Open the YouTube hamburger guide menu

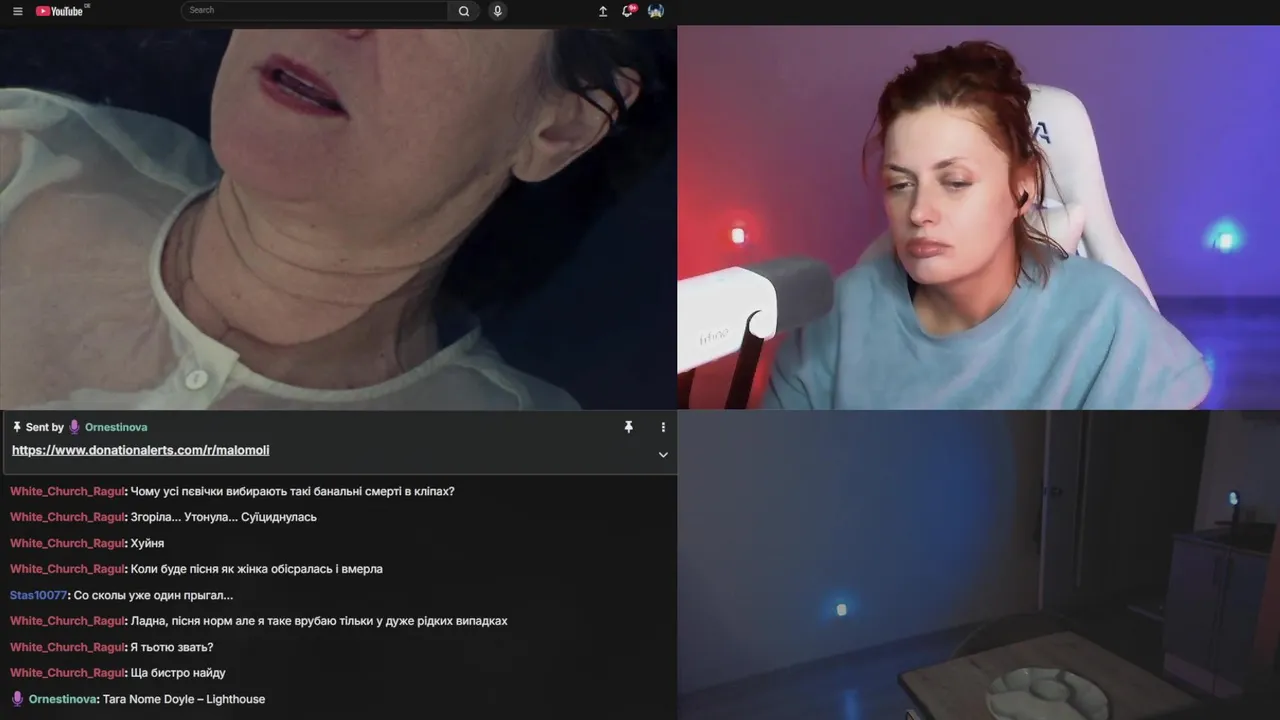coord(17,11)
